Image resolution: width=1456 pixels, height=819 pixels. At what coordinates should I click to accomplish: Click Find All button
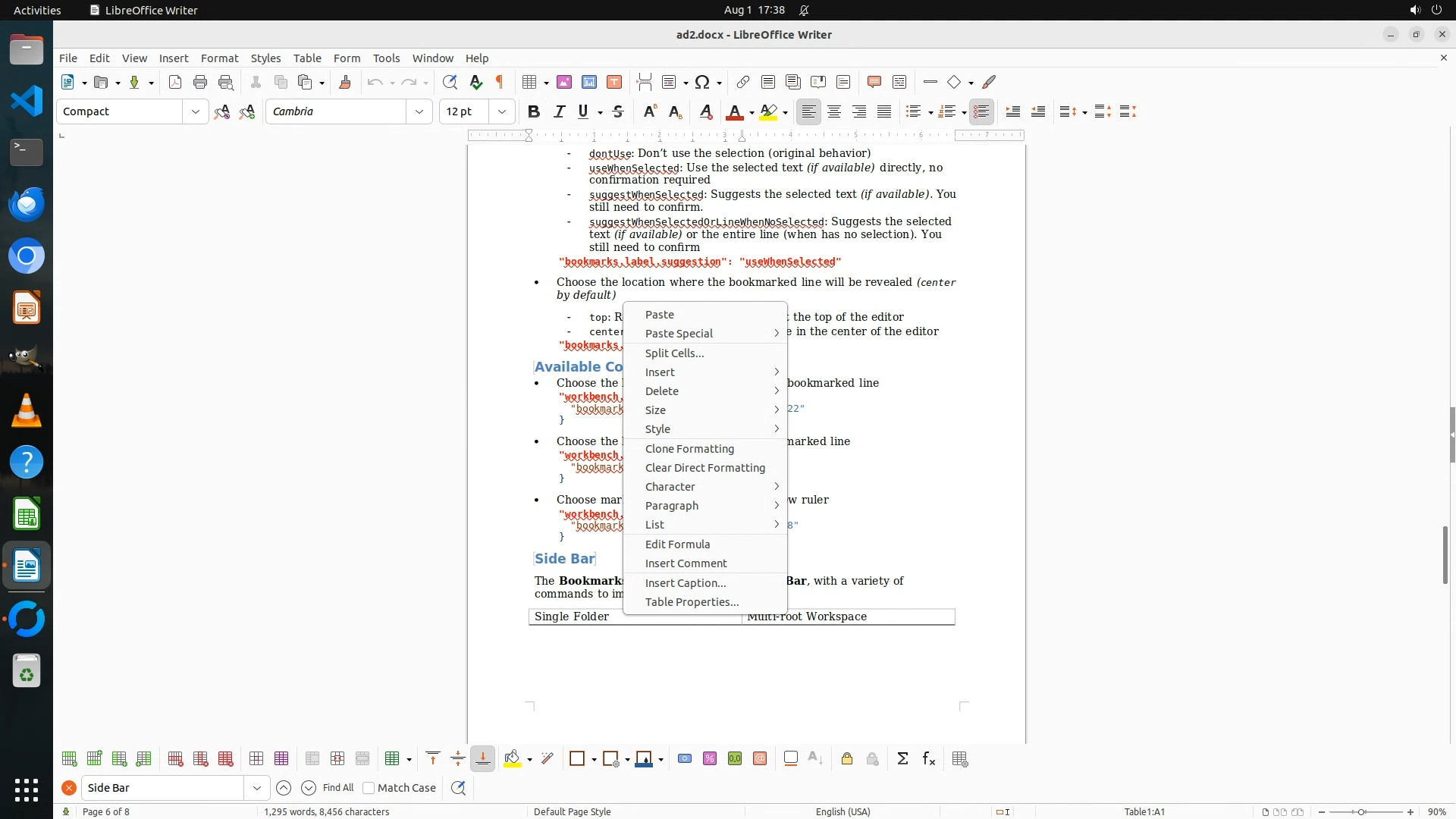point(338,788)
